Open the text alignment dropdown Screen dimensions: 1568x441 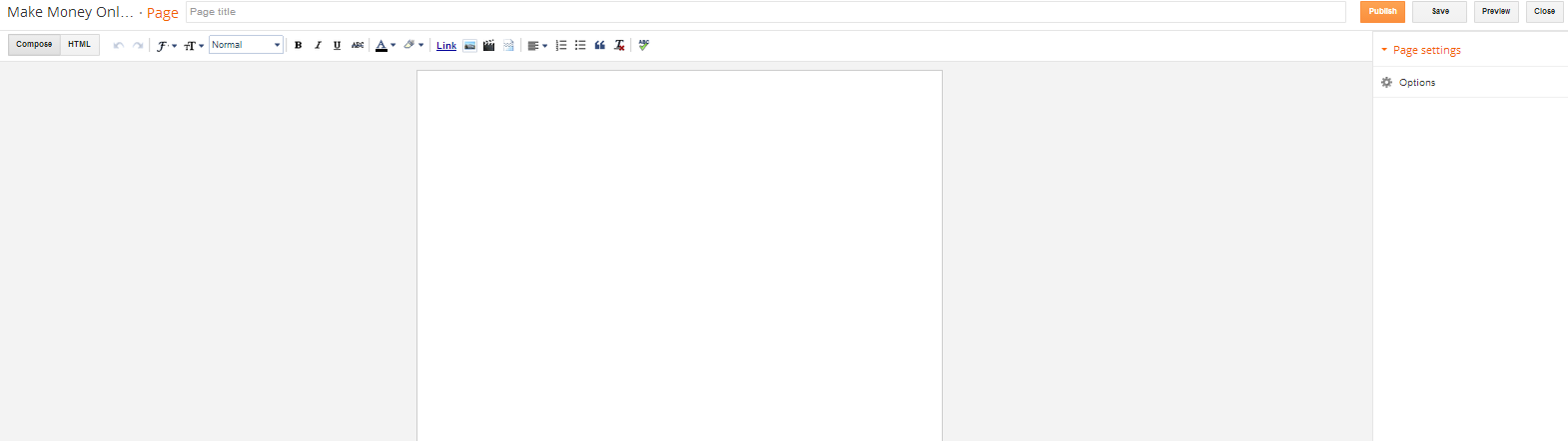pyautogui.click(x=537, y=45)
